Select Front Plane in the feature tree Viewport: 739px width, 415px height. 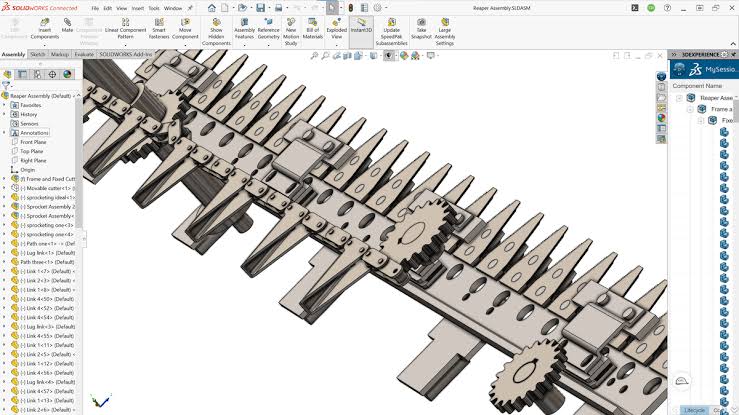33,142
